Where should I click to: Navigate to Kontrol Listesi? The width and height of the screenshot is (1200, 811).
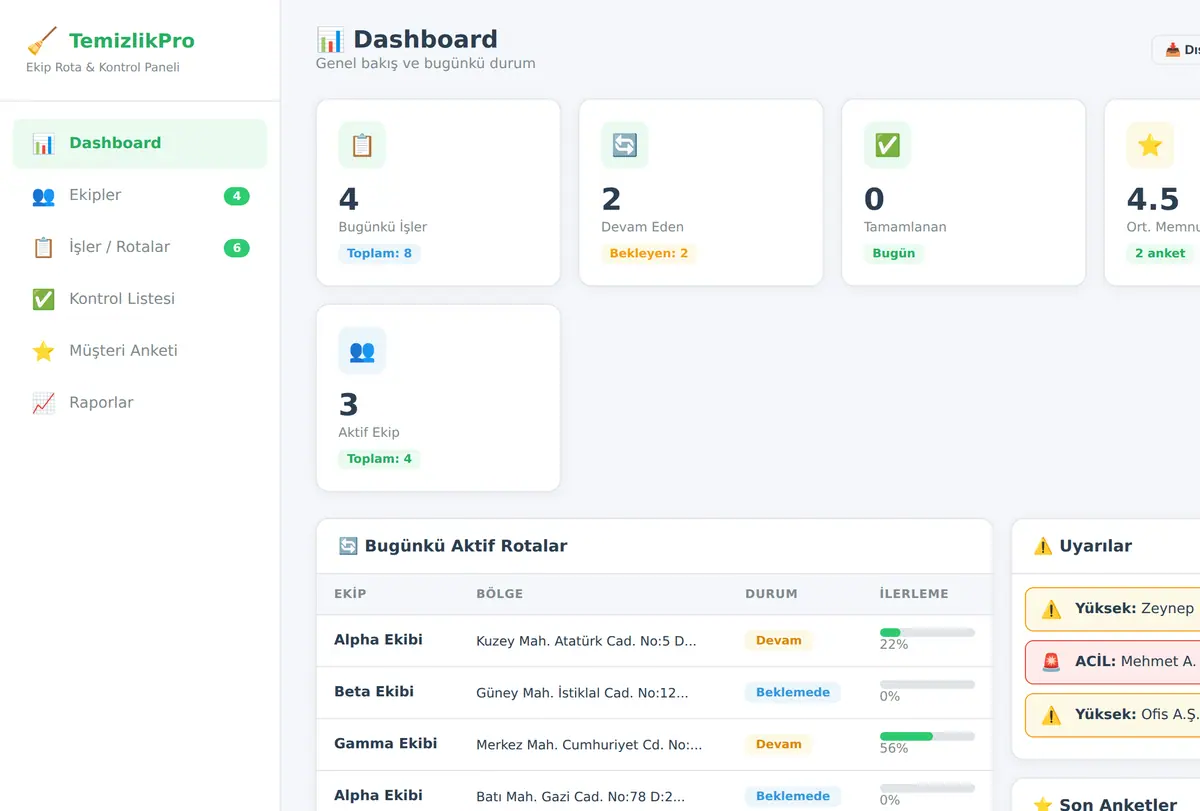(x=140, y=299)
